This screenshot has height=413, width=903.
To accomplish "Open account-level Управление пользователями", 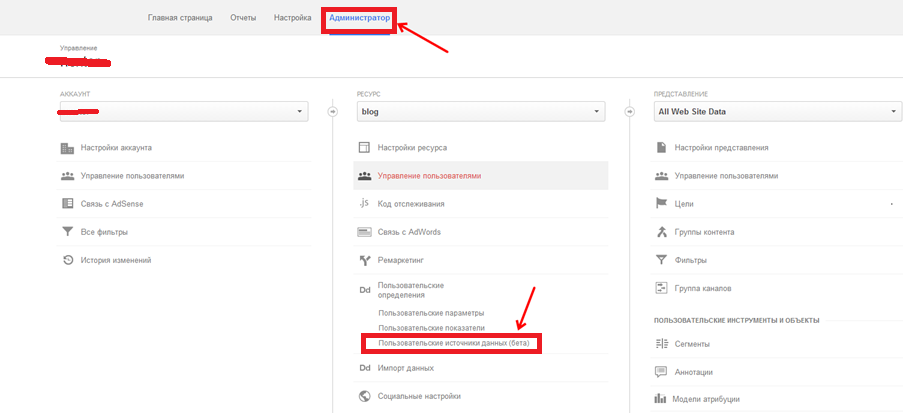I will click(132, 176).
